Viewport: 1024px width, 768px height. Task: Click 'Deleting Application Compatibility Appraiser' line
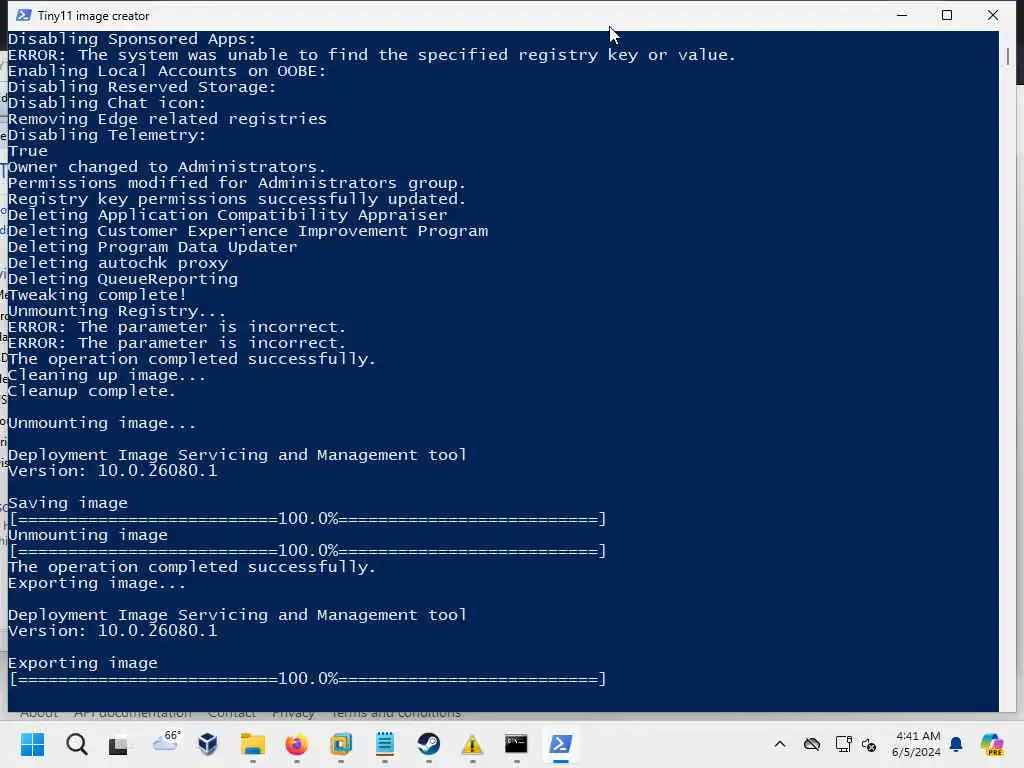point(228,215)
